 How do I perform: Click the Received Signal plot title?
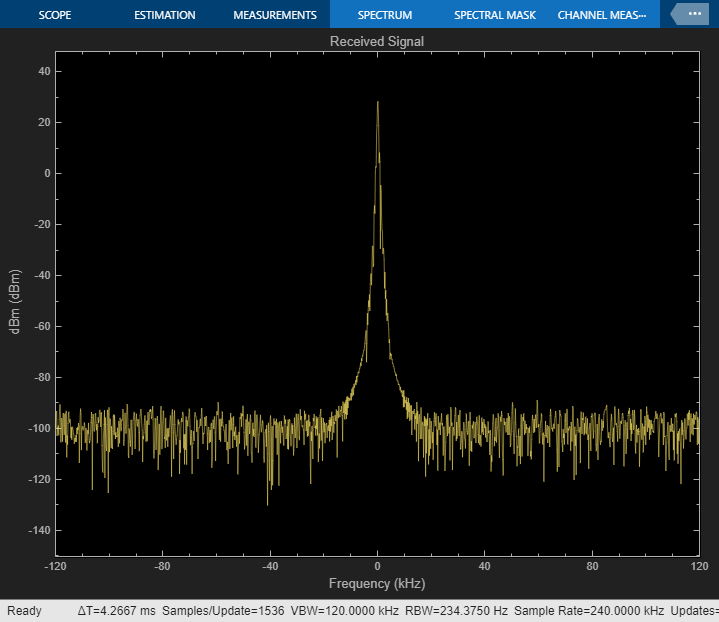(x=377, y=42)
